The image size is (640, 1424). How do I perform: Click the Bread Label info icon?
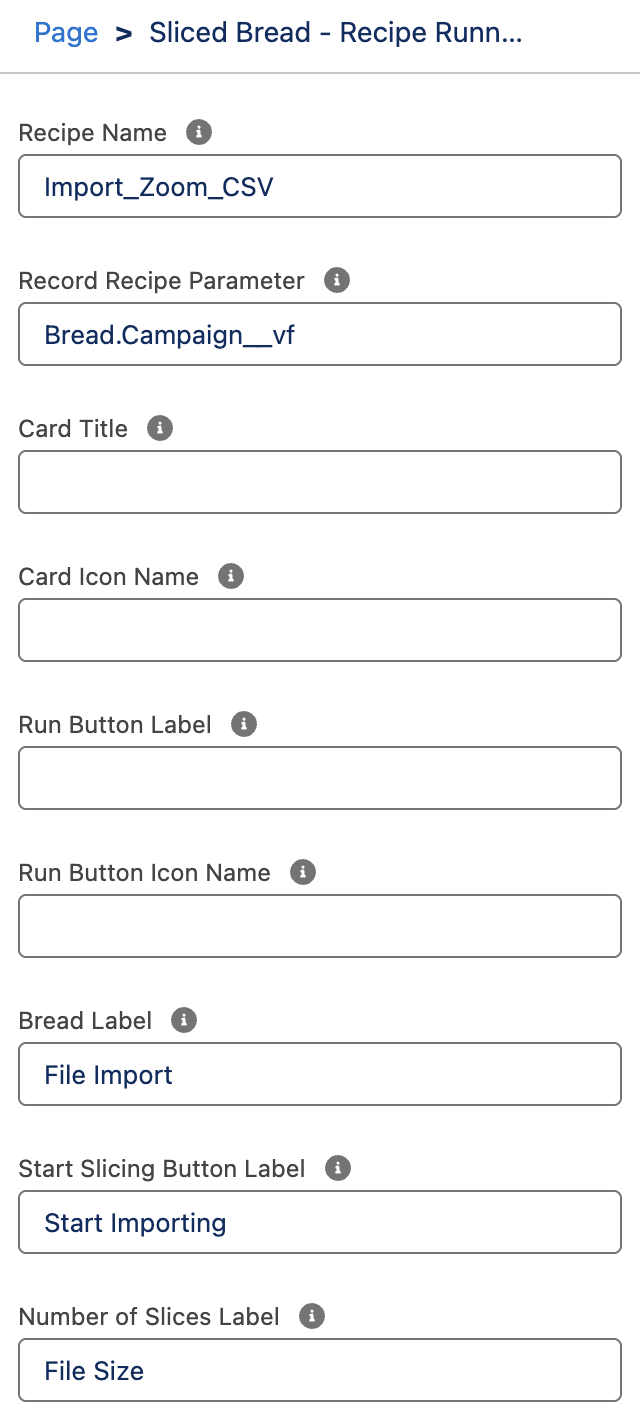(x=182, y=1020)
